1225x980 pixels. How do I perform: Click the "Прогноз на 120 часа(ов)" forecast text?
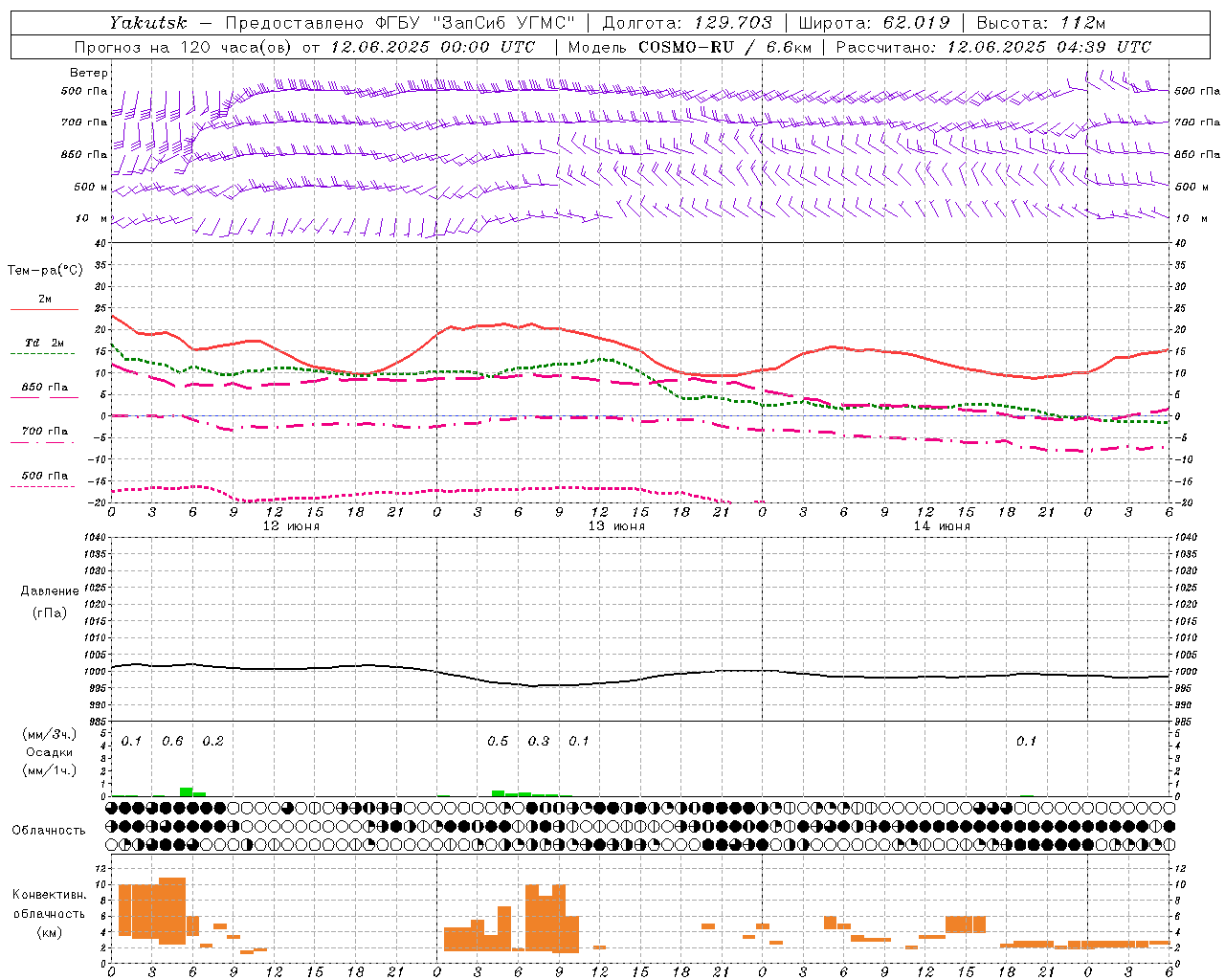pyautogui.click(x=184, y=47)
